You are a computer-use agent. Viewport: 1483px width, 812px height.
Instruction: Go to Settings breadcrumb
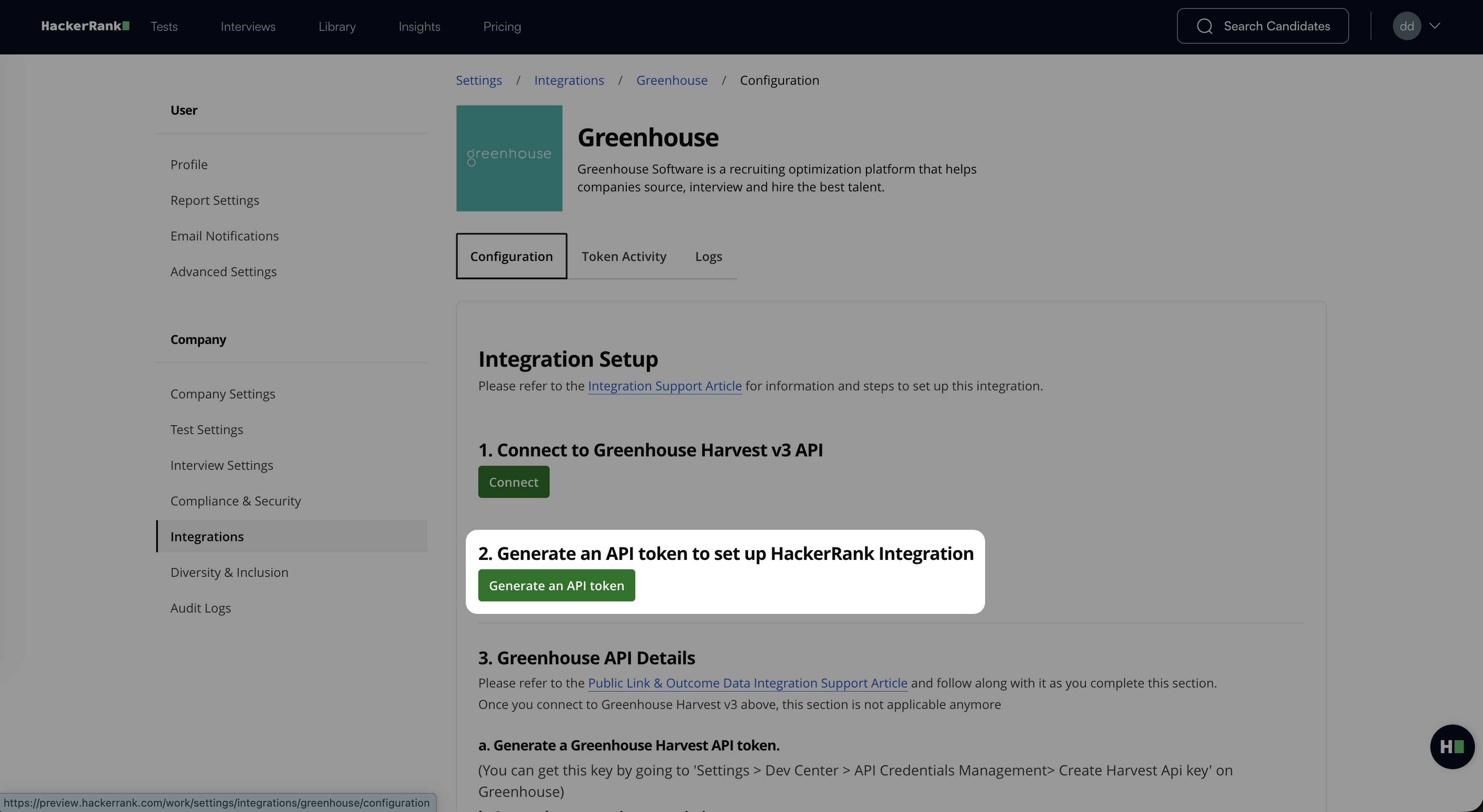(x=478, y=80)
